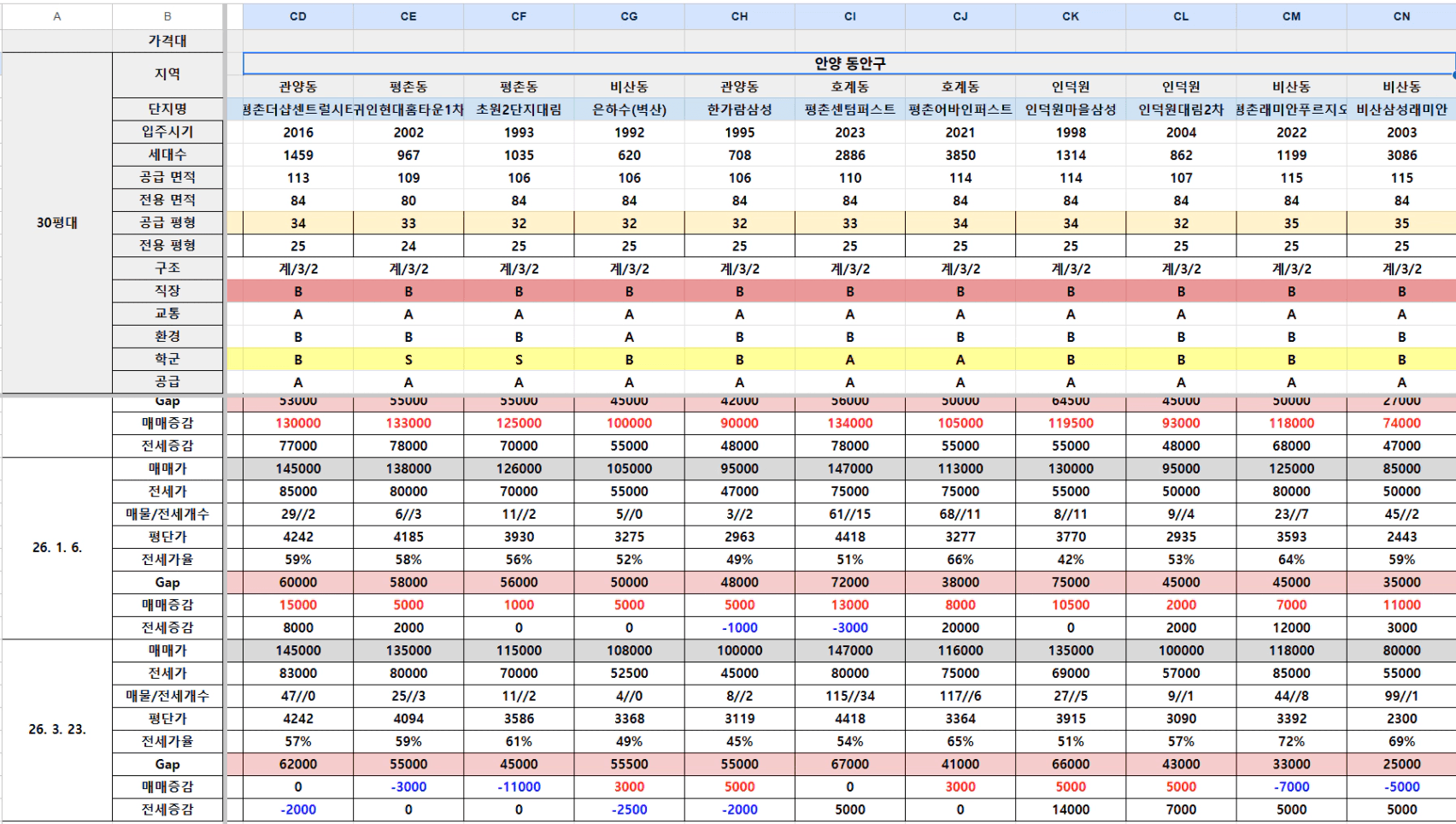This screenshot has height=824, width=1456.
Task: Click the 72% 전세가율 cell
Action: [x=1291, y=742]
